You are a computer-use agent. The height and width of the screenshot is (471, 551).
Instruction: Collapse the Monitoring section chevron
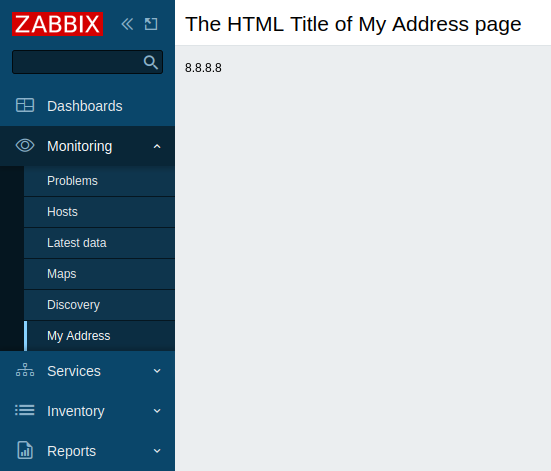click(157, 146)
